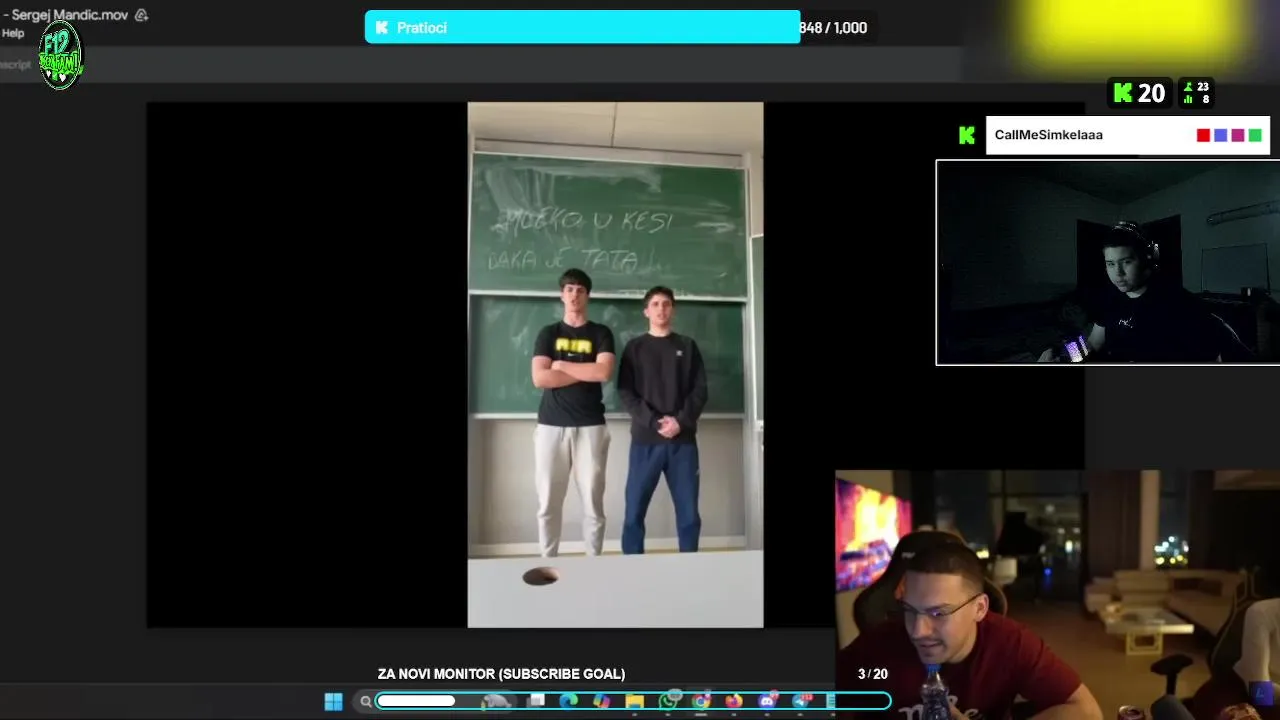Viewport: 1280px width, 720px height.
Task: Open the Help menu
Action: 13,33
